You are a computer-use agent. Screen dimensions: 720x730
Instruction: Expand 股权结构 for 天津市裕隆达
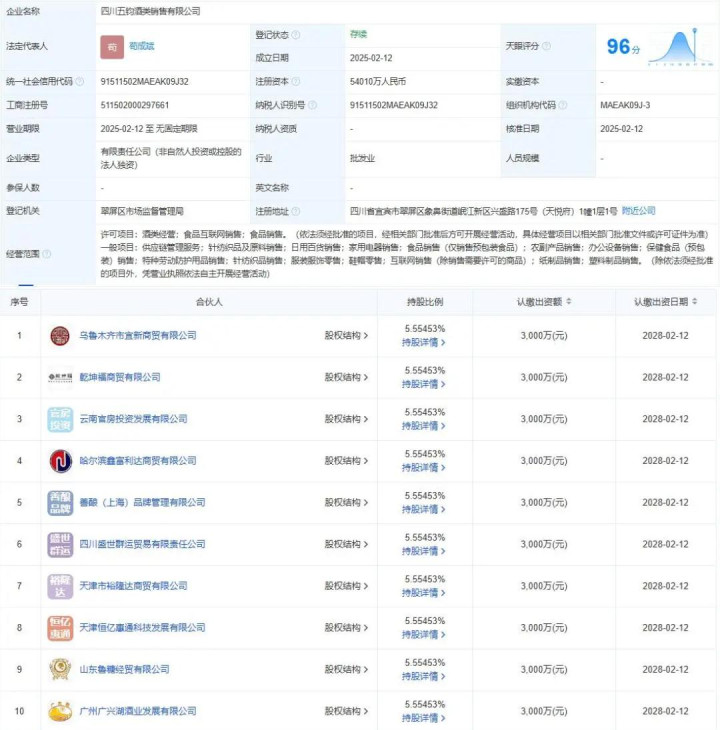346,586
